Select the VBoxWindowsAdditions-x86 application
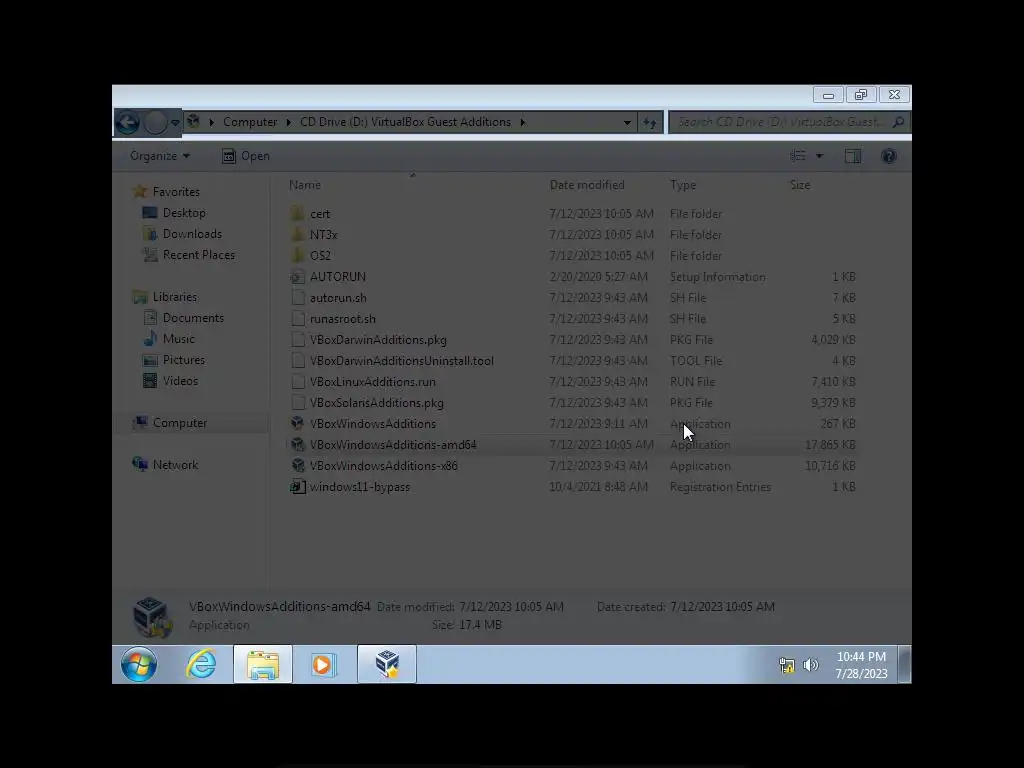Screen dimensions: 1024x768 coord(571,466)
